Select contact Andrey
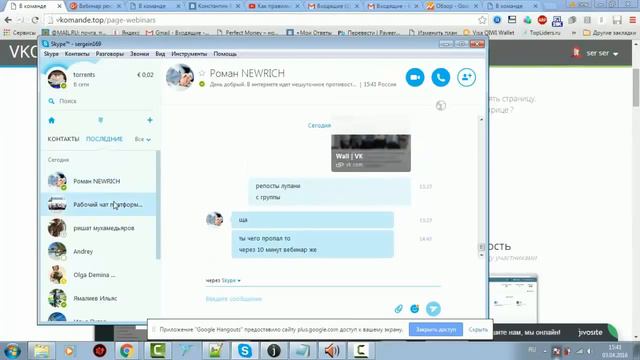 98,251
